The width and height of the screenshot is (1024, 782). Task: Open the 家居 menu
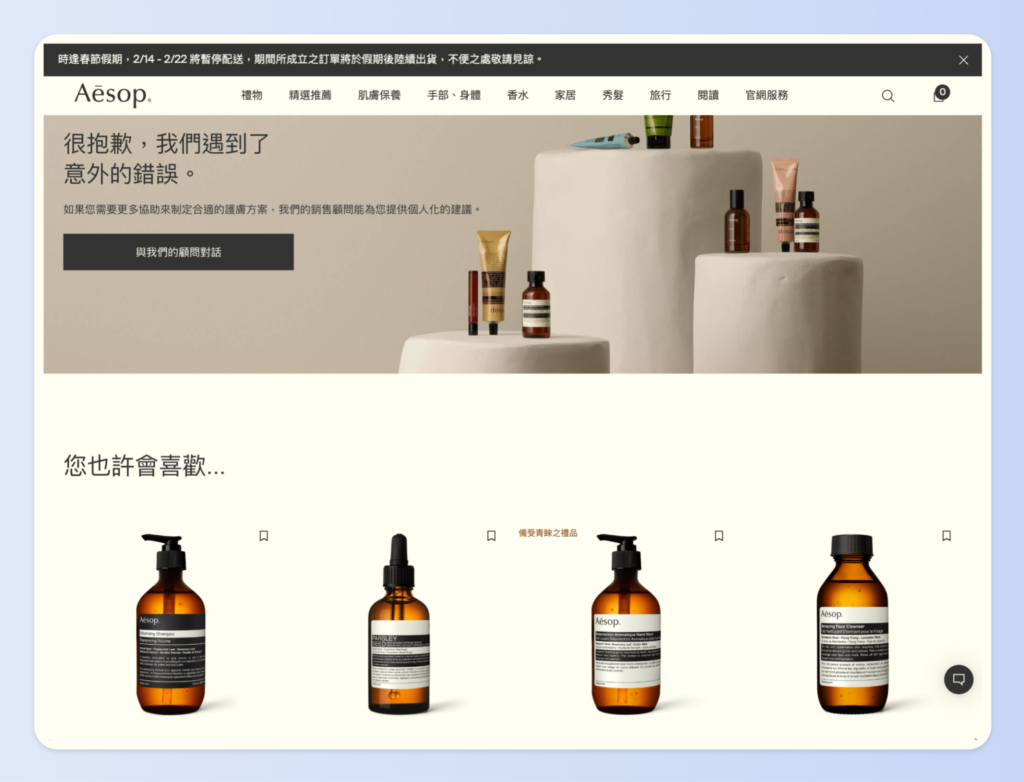tap(565, 95)
